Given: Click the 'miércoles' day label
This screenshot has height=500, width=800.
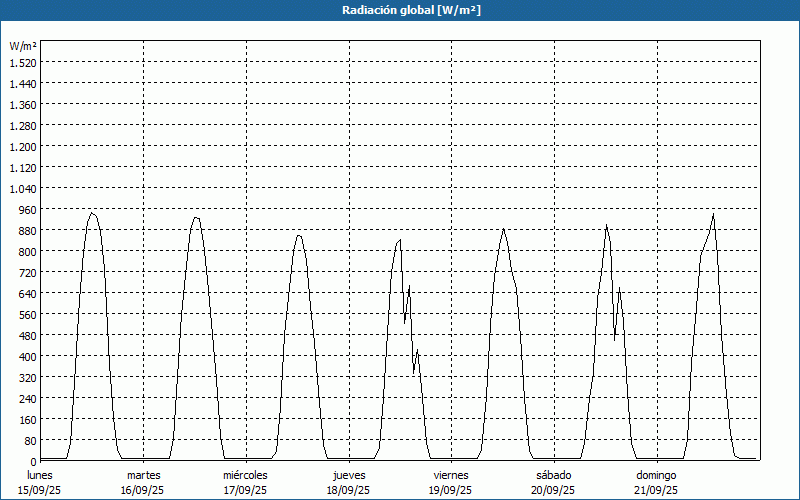Looking at the screenshot, I should pos(245,475).
